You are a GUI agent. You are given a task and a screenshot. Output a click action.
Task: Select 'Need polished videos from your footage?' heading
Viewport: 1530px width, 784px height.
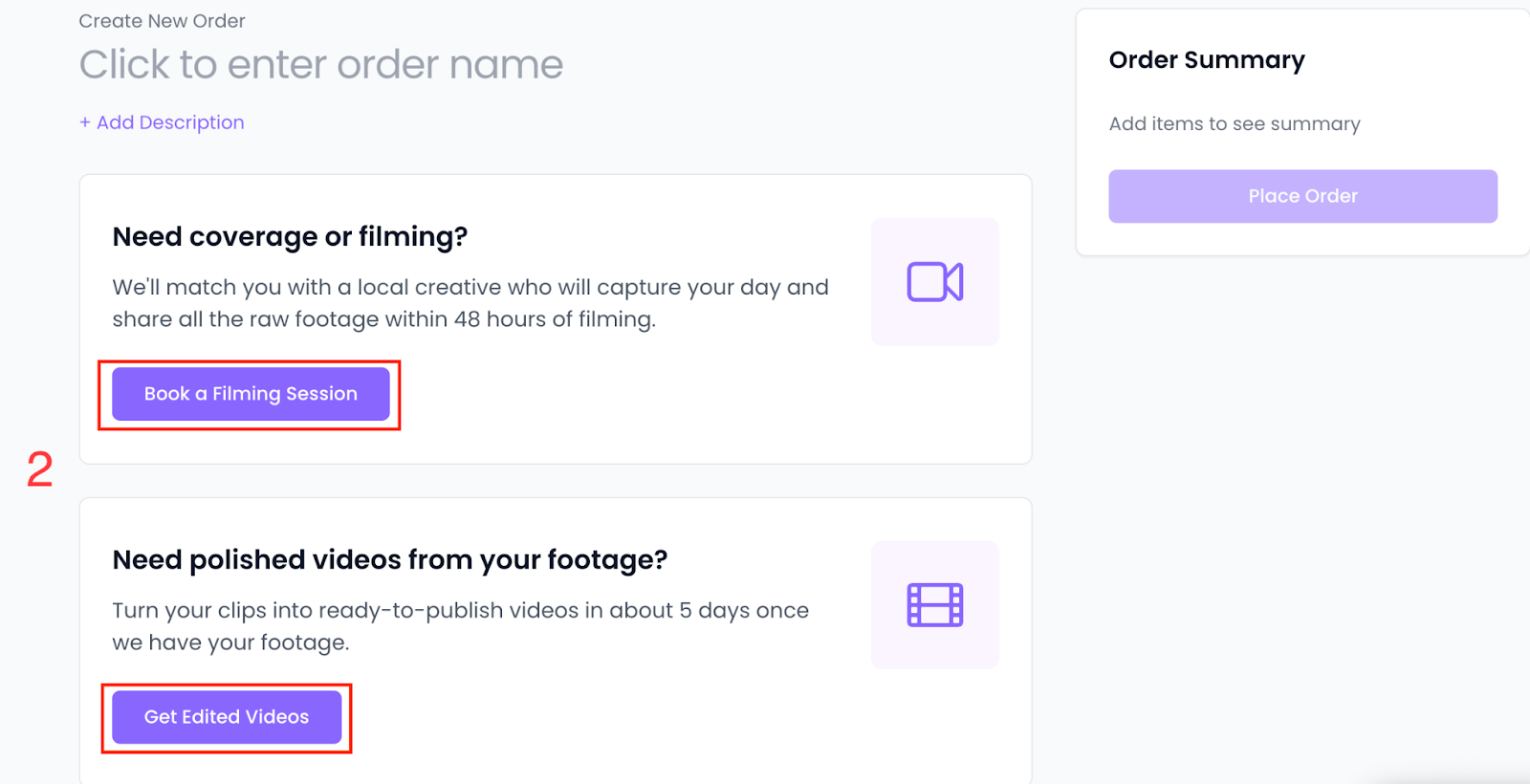390,559
